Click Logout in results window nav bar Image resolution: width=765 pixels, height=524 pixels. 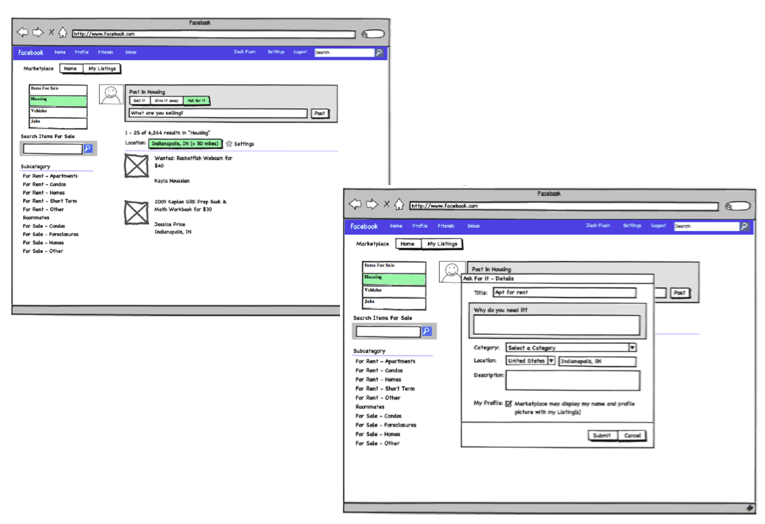coord(301,52)
